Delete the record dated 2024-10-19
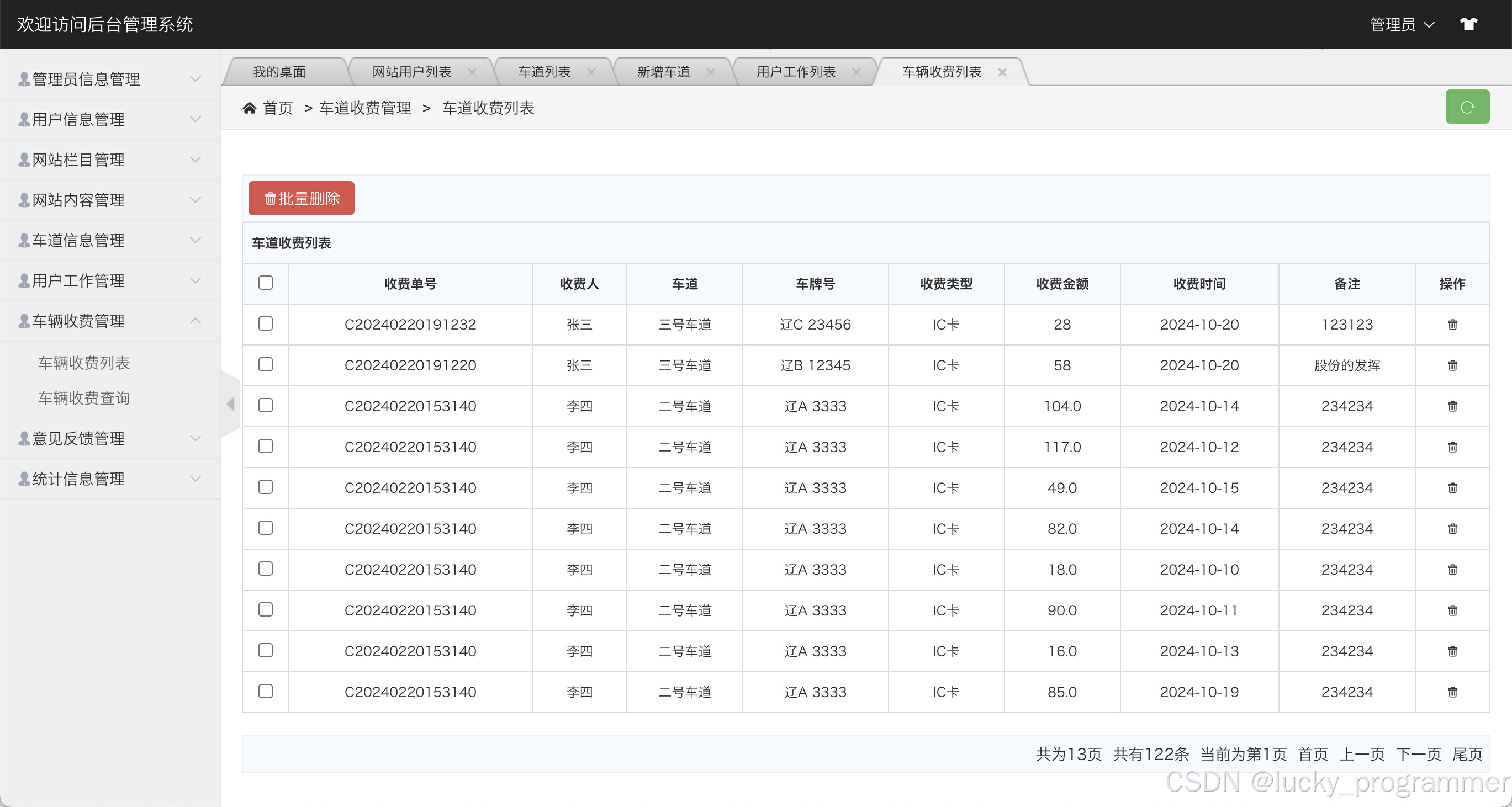Screen dimensions: 1512x807 pos(1452,692)
